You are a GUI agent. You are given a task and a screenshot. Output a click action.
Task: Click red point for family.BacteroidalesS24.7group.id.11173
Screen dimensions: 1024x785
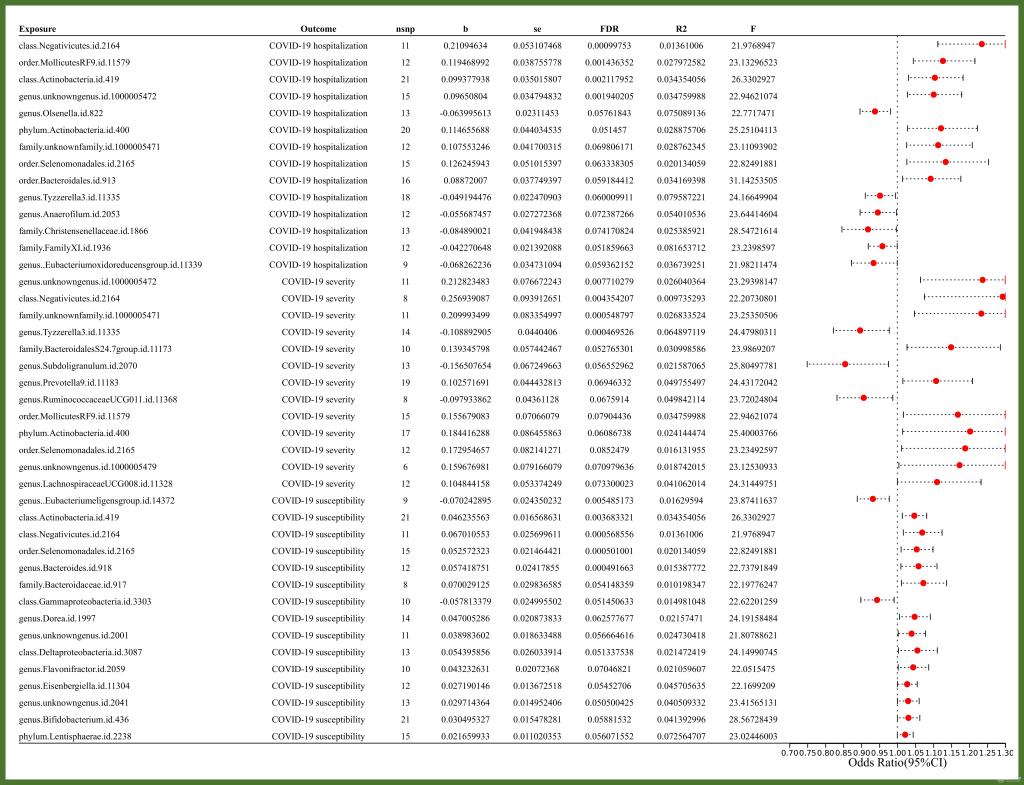pos(951,347)
